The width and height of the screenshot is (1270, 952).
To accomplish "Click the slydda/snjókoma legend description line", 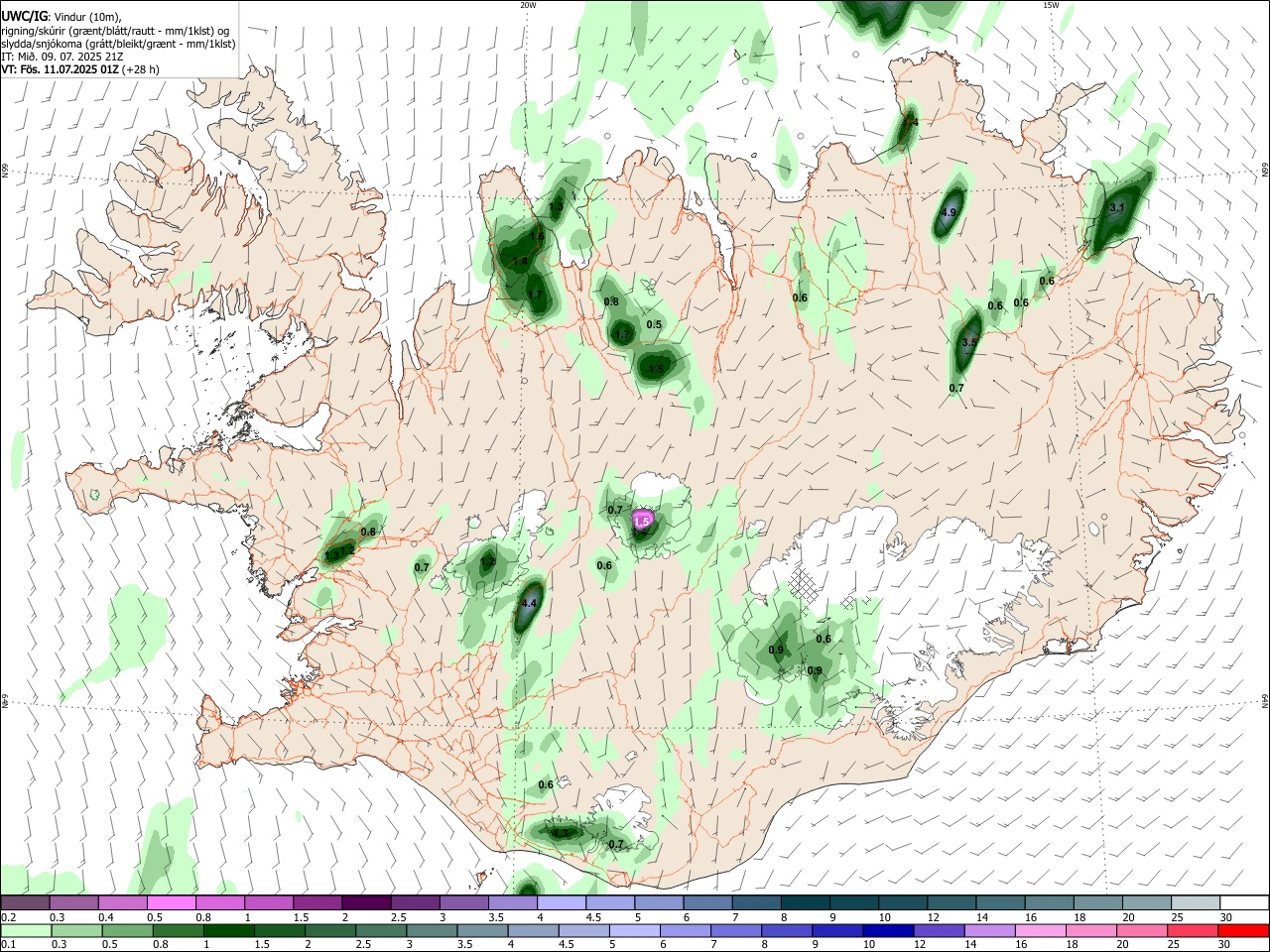I will click(x=117, y=44).
